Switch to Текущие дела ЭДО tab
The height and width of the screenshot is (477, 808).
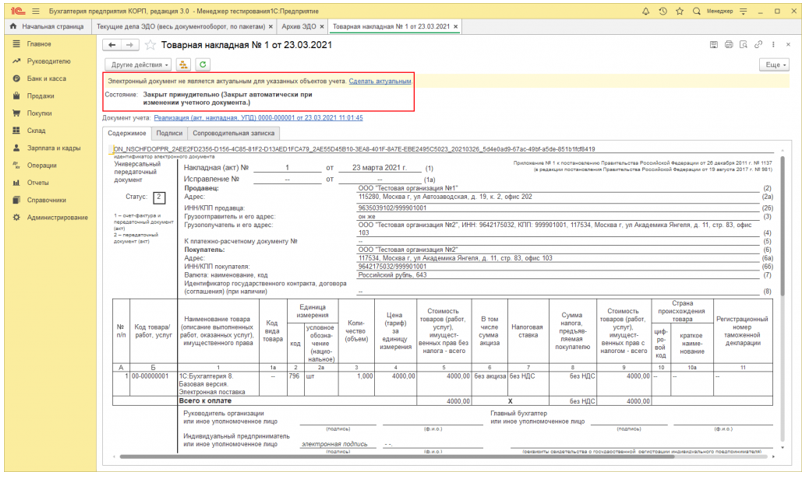click(x=181, y=26)
